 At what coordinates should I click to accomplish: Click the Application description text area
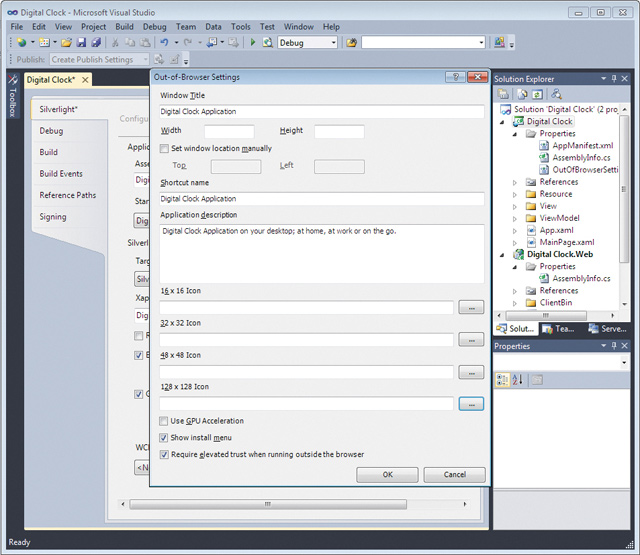[x=322, y=253]
